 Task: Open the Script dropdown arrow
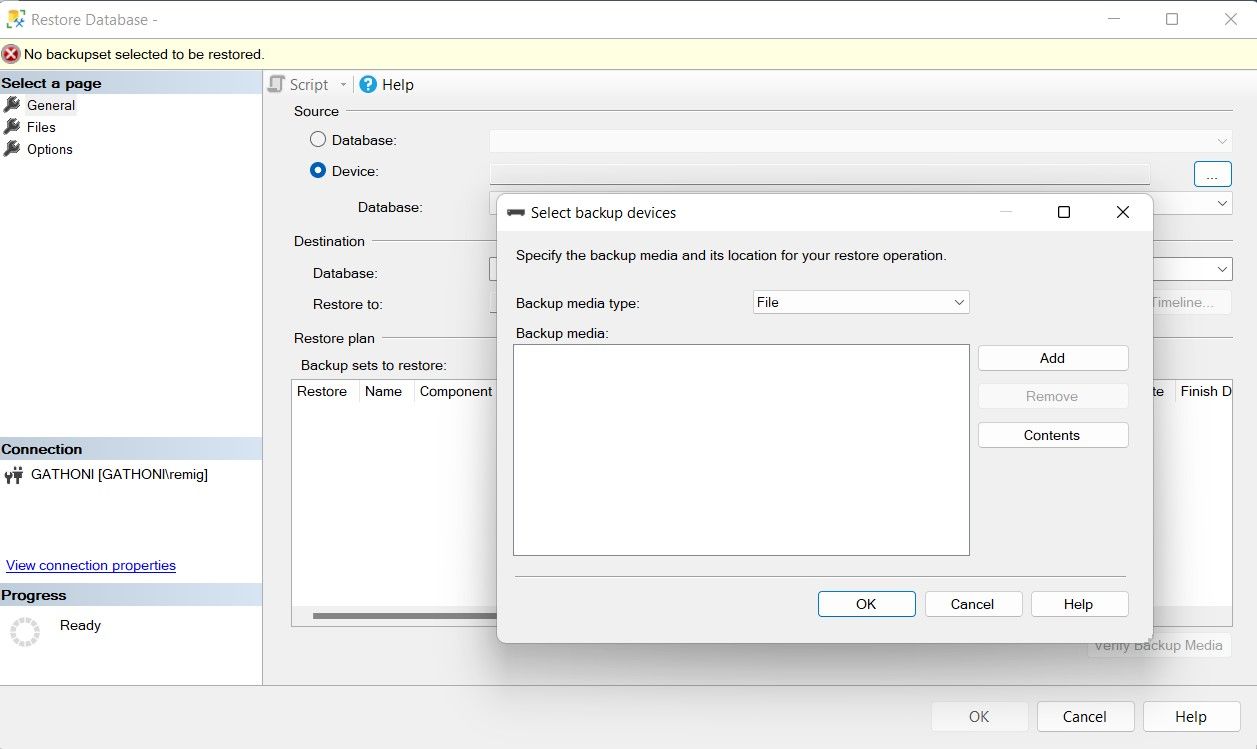pyautogui.click(x=343, y=85)
